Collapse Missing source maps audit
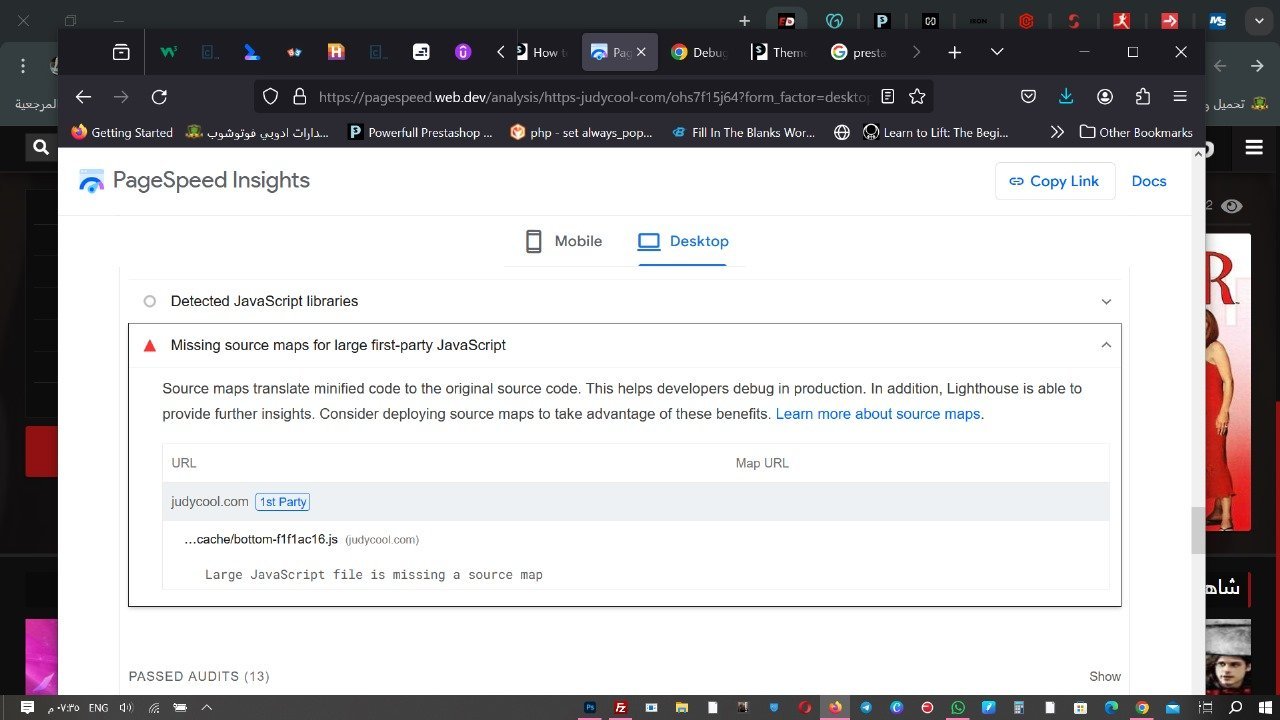 point(625,345)
